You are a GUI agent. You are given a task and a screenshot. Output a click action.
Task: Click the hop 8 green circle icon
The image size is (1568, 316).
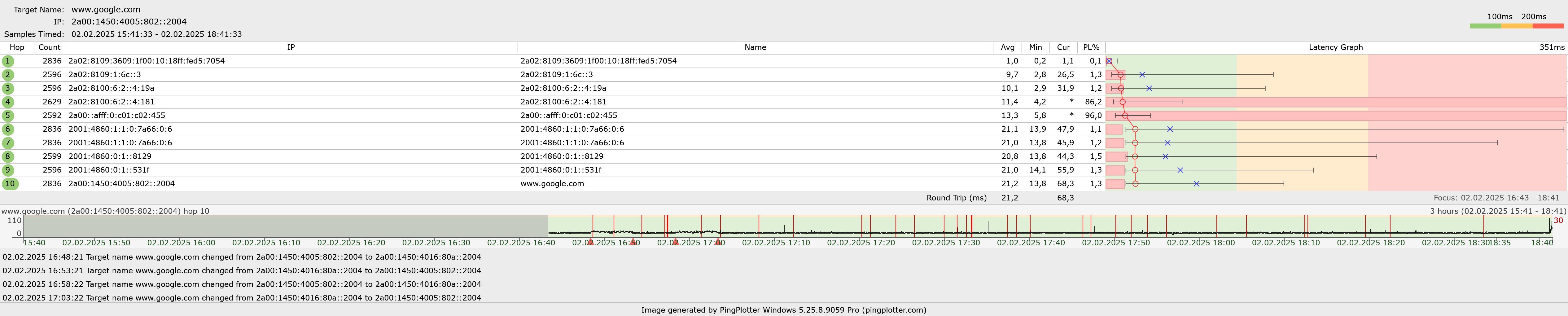(x=8, y=156)
